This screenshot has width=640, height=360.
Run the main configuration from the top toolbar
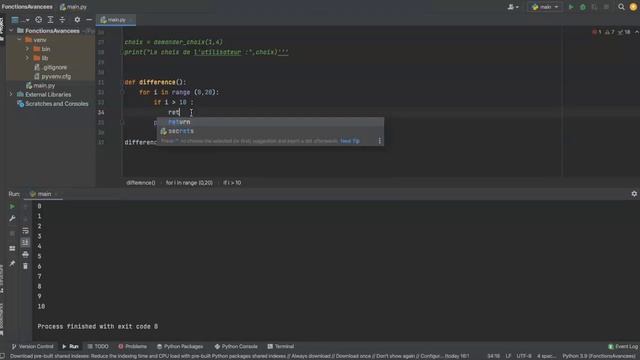tap(571, 7)
